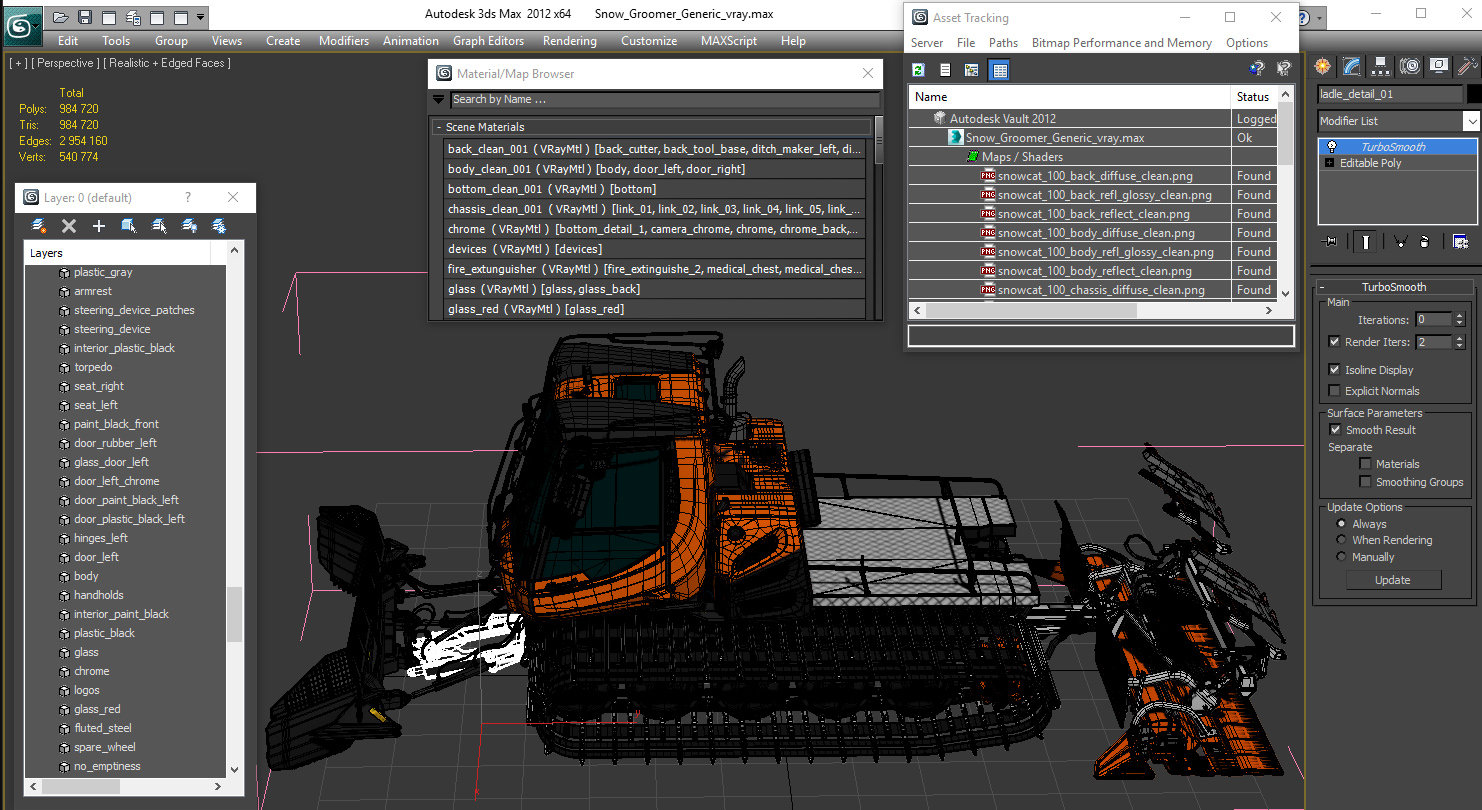This screenshot has height=810, width=1482.
Task: Click Realistic + Edged Faces shading label
Action: coord(167,63)
